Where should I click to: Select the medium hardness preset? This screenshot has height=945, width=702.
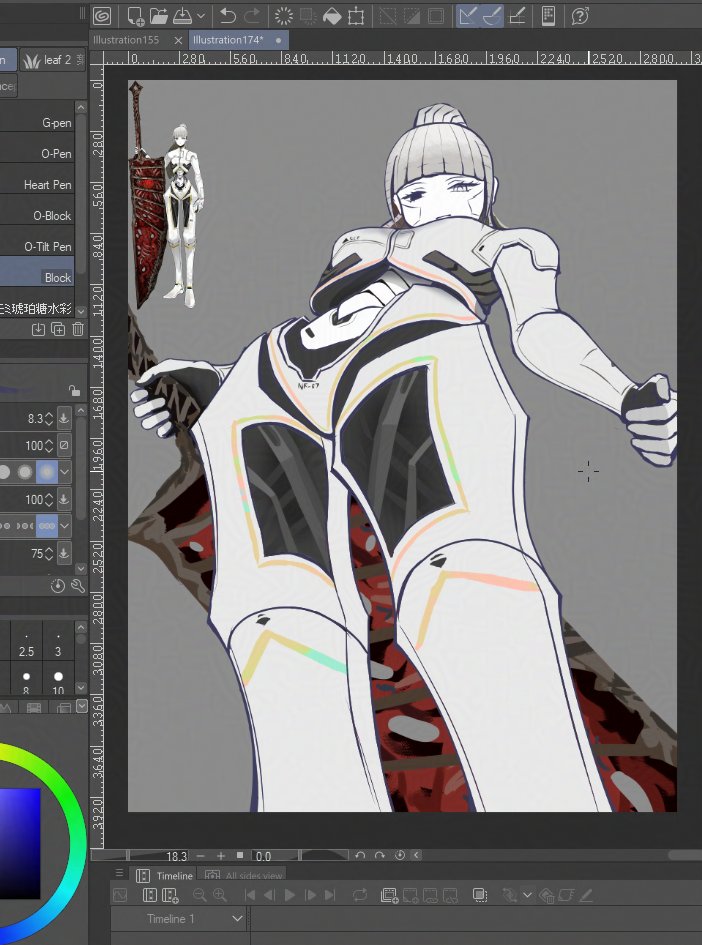(25, 471)
